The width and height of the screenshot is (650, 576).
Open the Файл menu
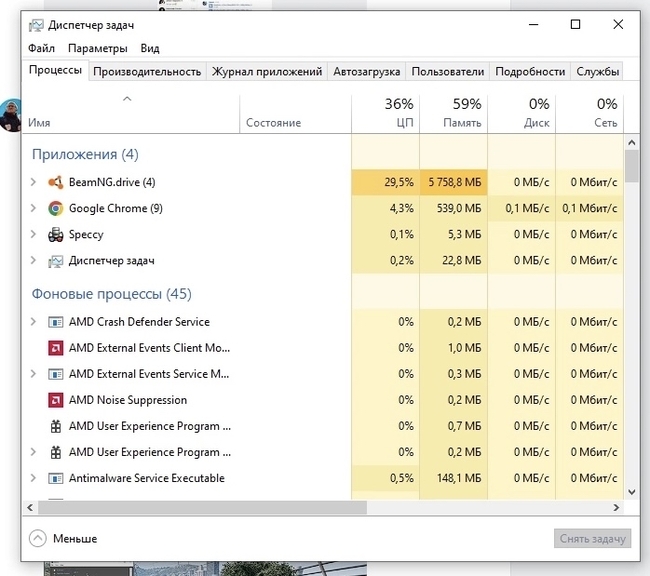tap(41, 48)
